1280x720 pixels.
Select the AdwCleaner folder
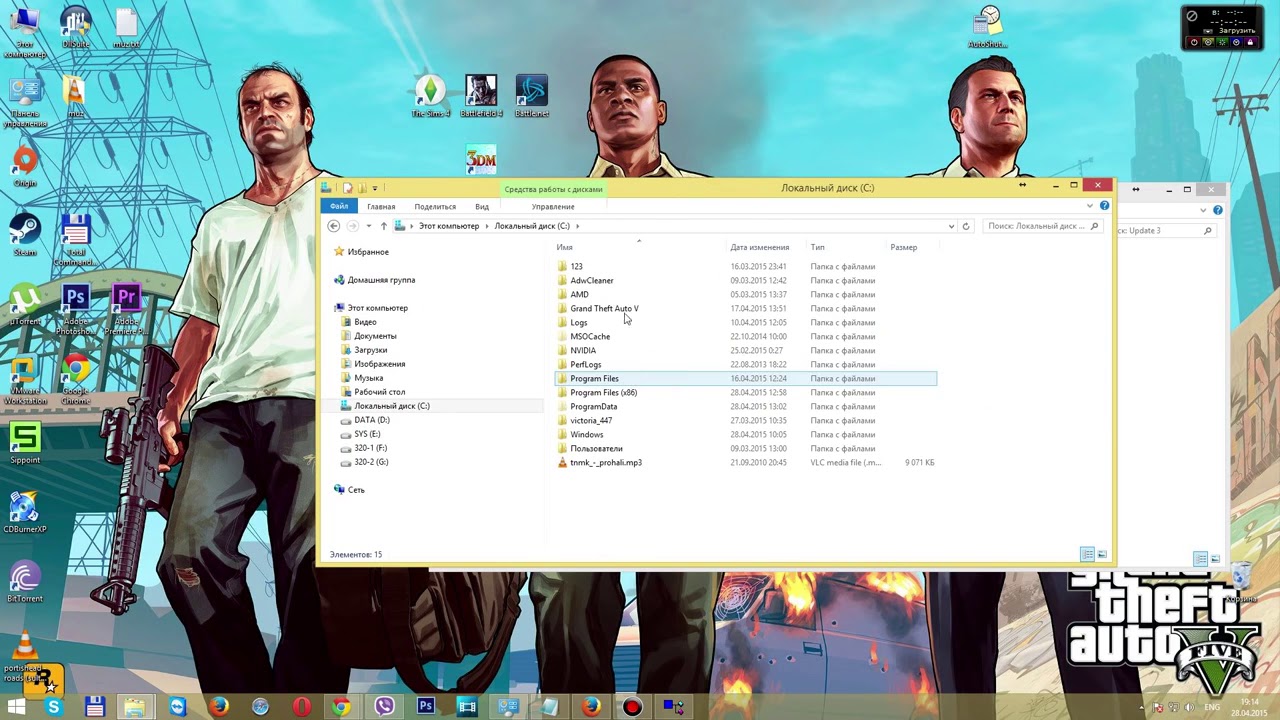click(592, 280)
